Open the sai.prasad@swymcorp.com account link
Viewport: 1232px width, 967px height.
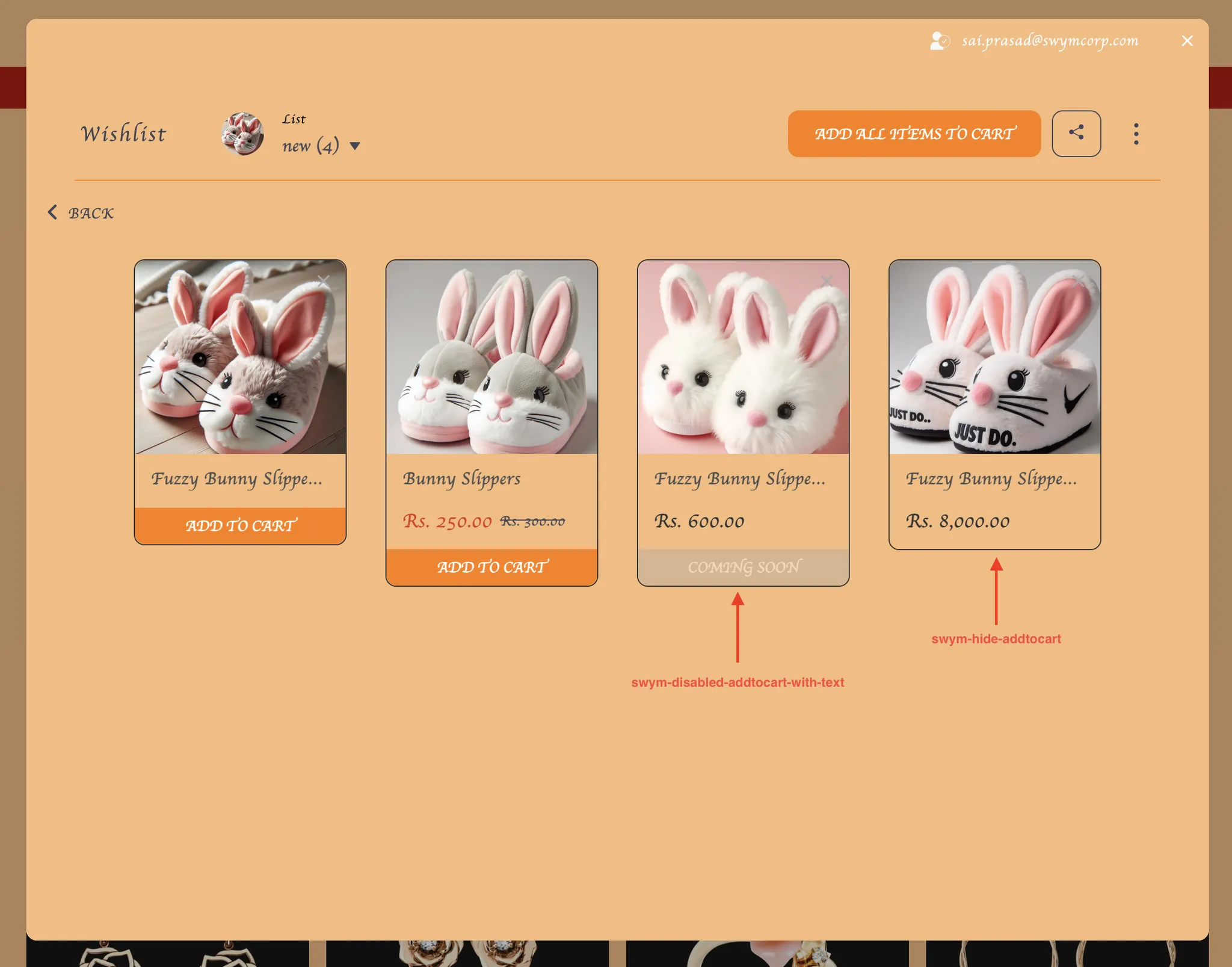point(1050,41)
